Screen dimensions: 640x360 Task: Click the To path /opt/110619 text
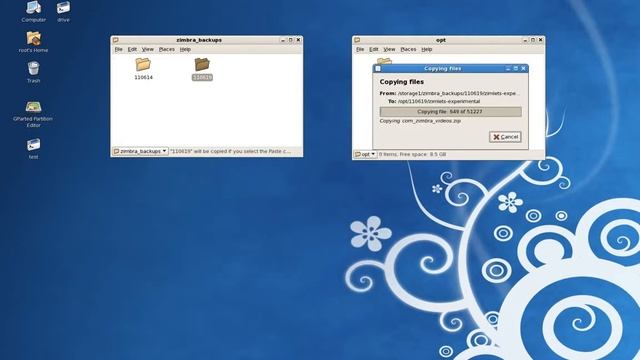439,101
